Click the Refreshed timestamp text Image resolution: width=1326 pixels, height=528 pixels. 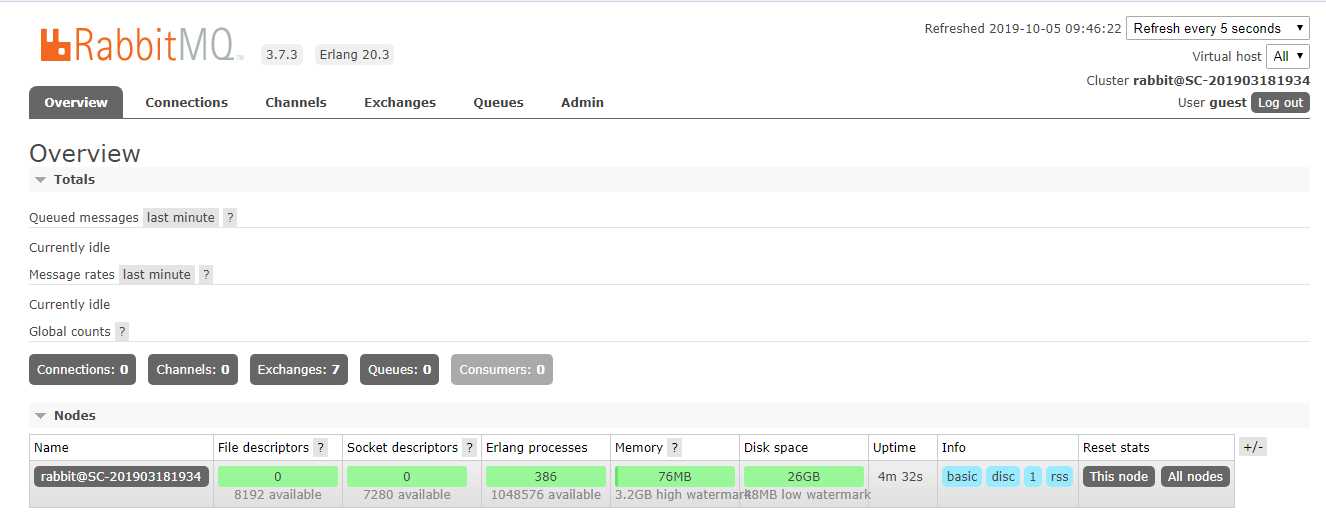(x=1023, y=28)
